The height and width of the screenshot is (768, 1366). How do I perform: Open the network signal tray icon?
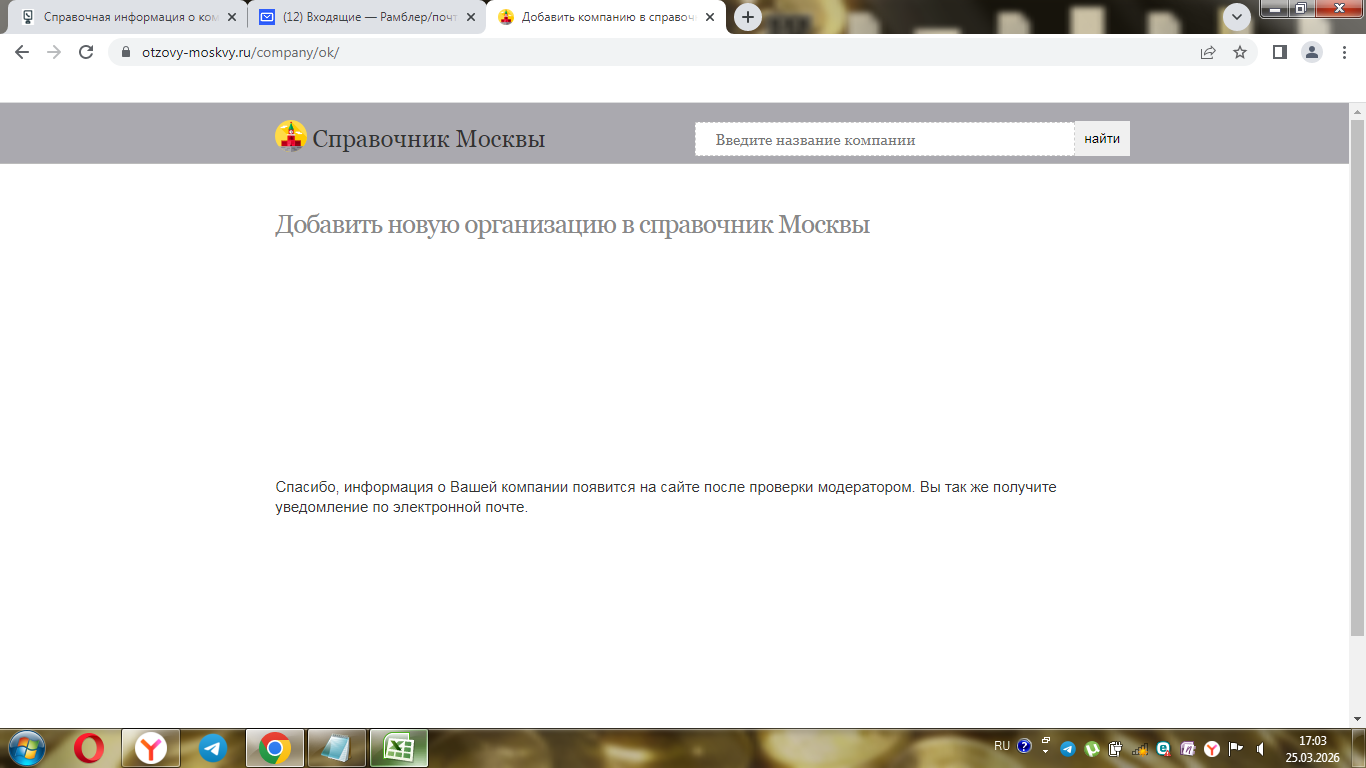[1140, 748]
